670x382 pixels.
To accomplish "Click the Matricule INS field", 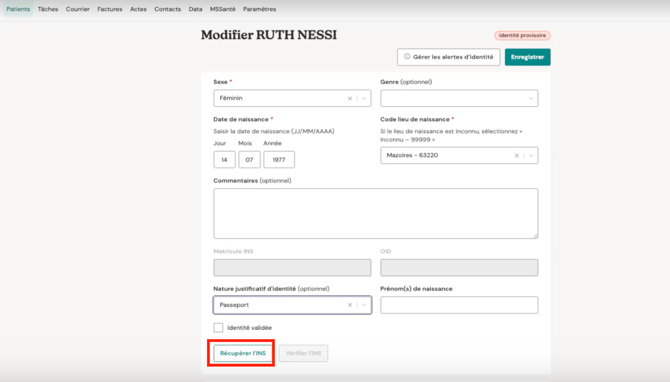I will pos(292,267).
